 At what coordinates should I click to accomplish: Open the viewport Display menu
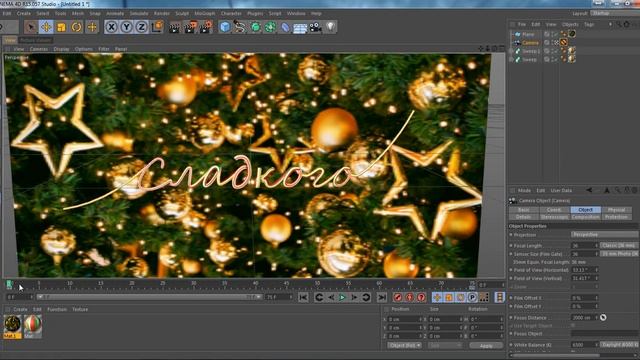click(61, 49)
